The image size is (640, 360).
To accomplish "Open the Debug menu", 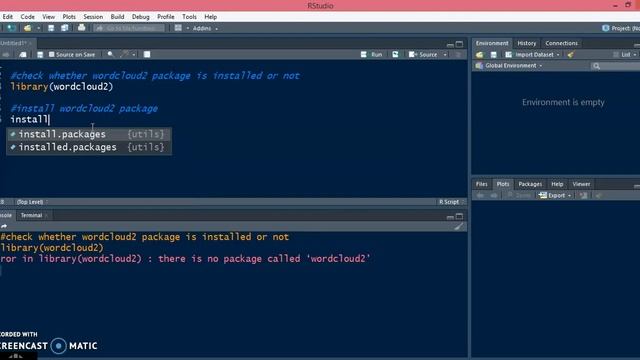I will tap(140, 17).
